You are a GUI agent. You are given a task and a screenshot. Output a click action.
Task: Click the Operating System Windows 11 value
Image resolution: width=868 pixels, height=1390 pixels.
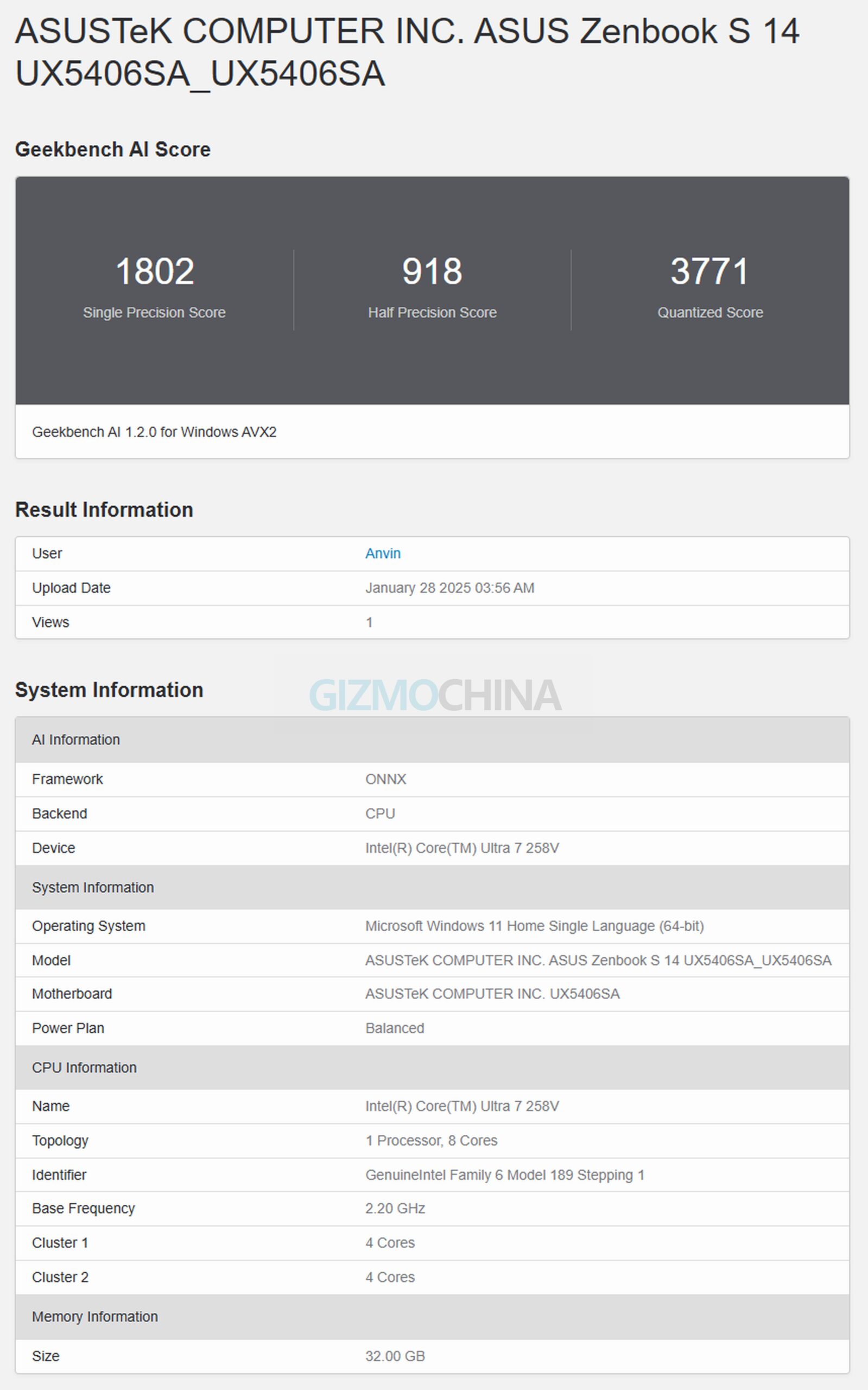click(x=534, y=926)
